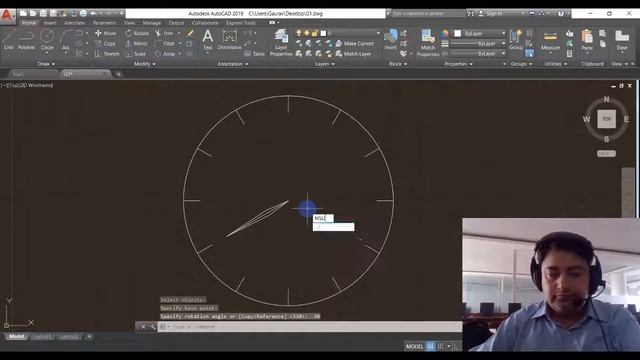Click the color wheel object color icon

coord(444,33)
